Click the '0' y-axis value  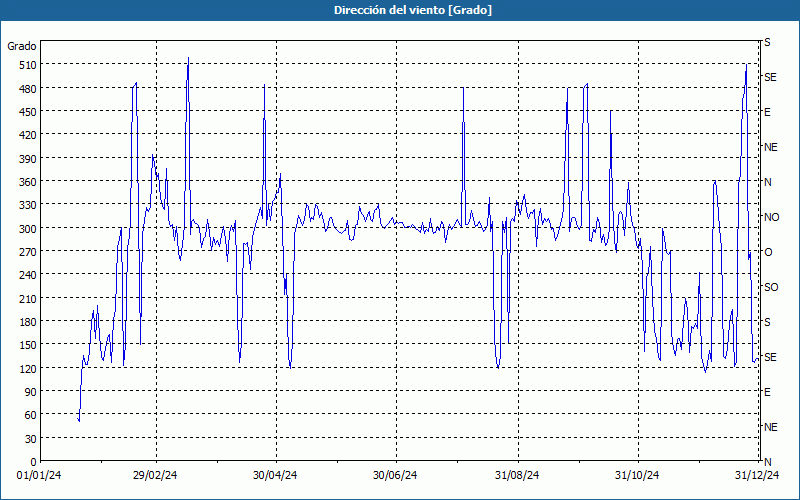(34, 462)
